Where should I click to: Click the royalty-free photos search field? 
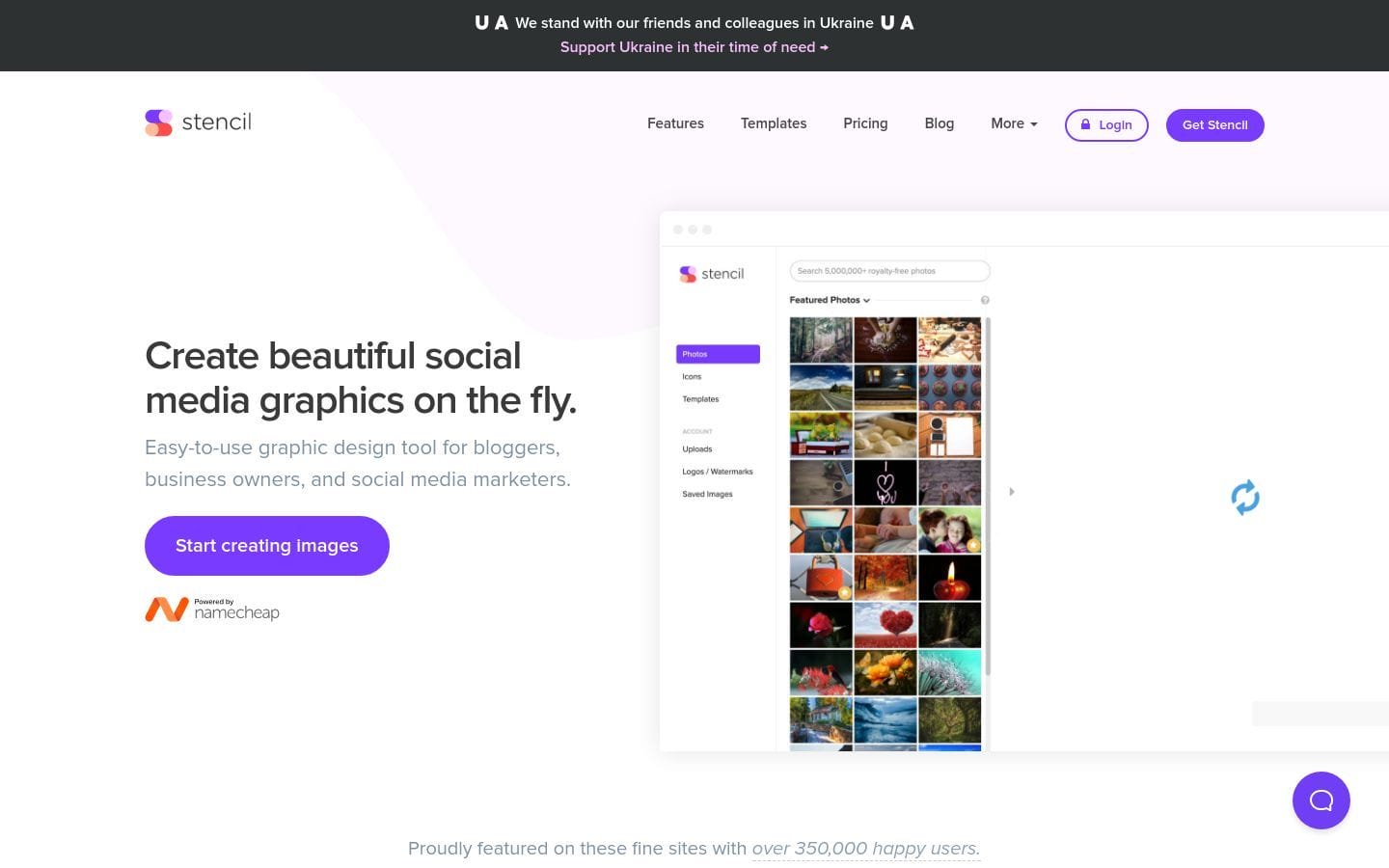tap(889, 271)
